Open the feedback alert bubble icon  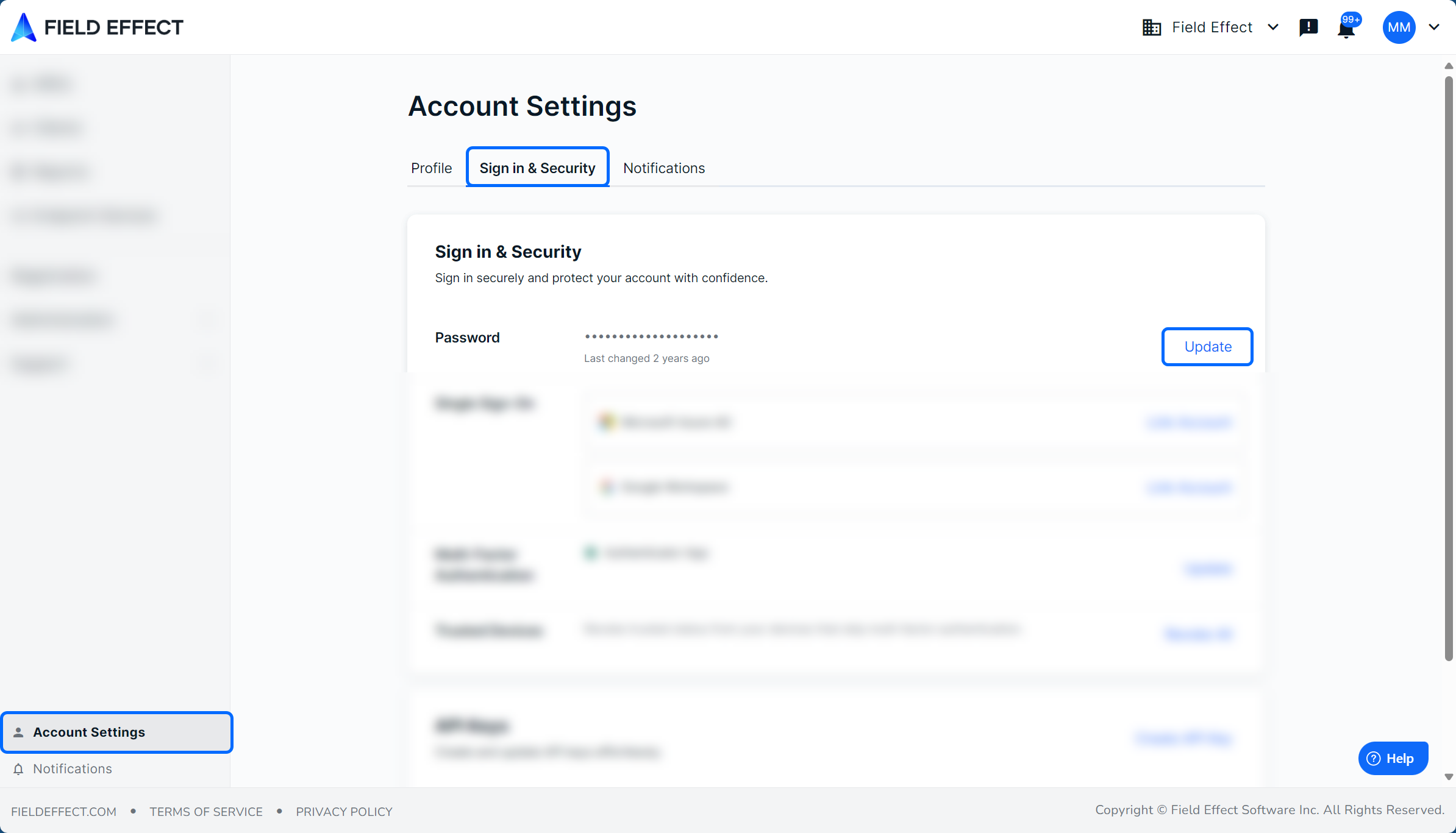point(1308,27)
